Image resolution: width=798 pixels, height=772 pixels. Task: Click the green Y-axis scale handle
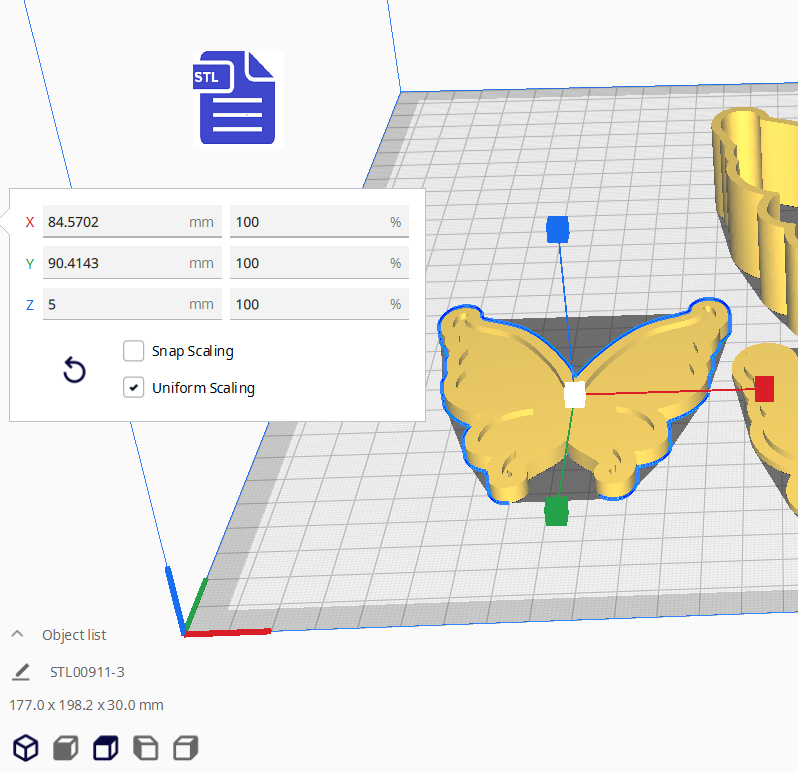[x=556, y=512]
